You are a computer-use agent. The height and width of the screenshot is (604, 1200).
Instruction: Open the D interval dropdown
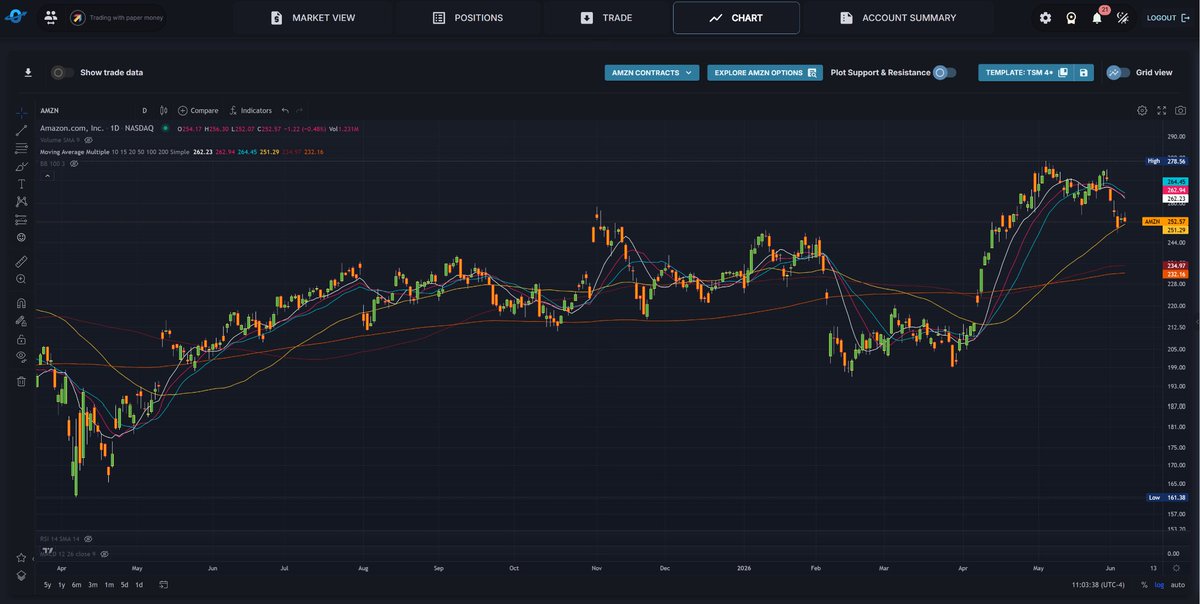[x=145, y=111]
